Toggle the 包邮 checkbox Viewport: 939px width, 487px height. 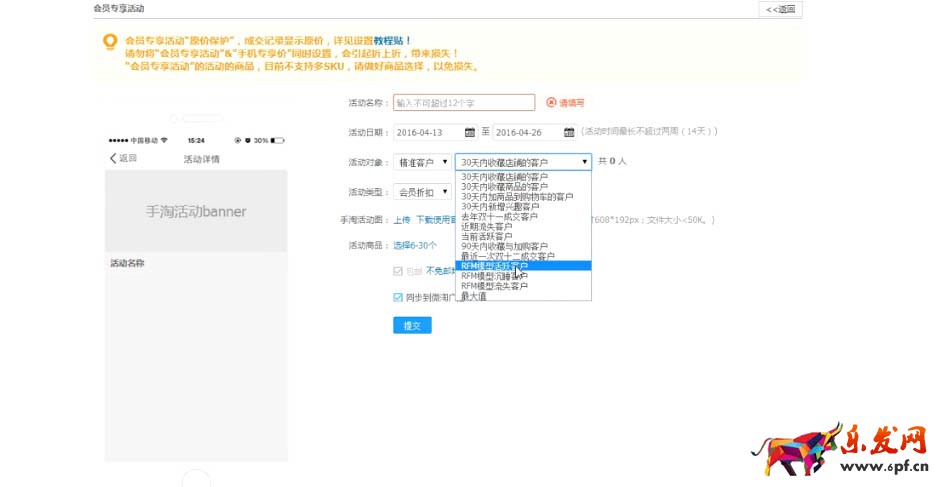(399, 271)
